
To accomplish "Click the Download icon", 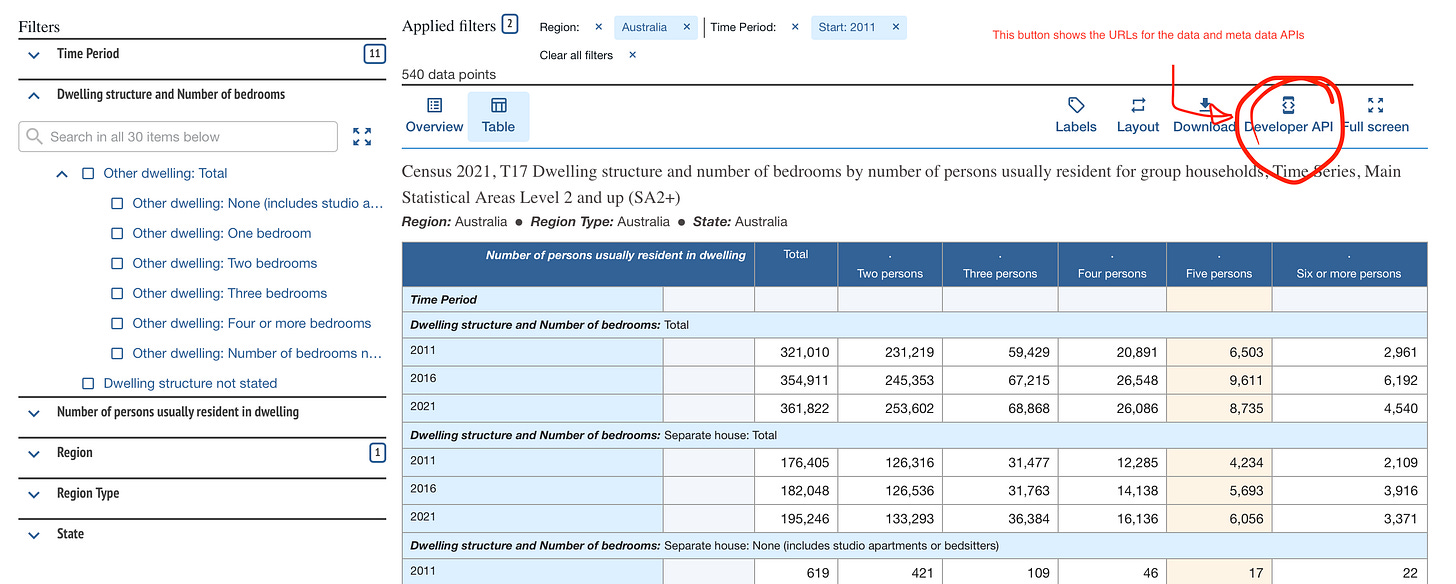I will [x=1203, y=107].
